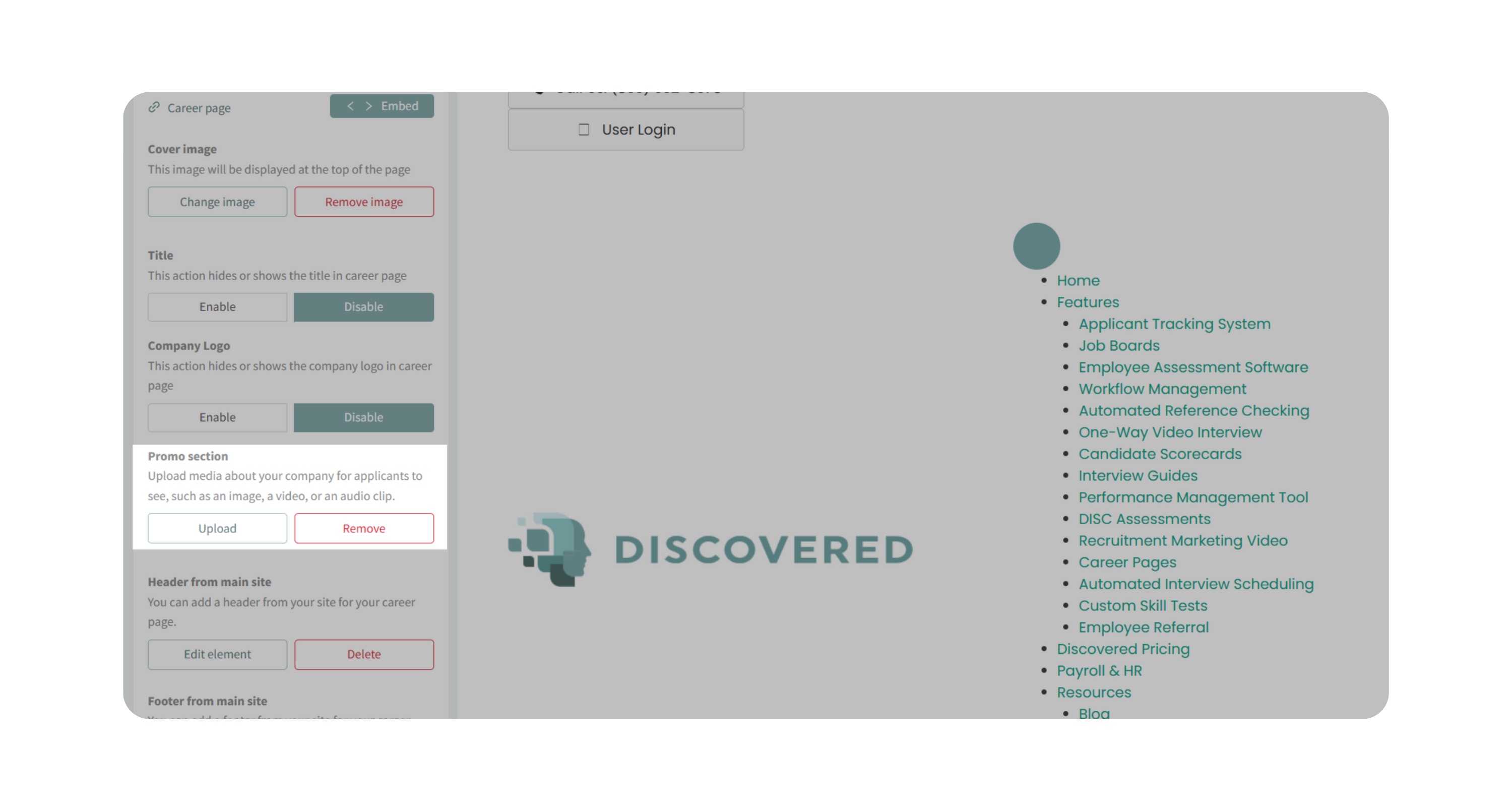The width and height of the screenshot is (1512, 811).
Task: Remove promo section media
Action: pos(364,528)
